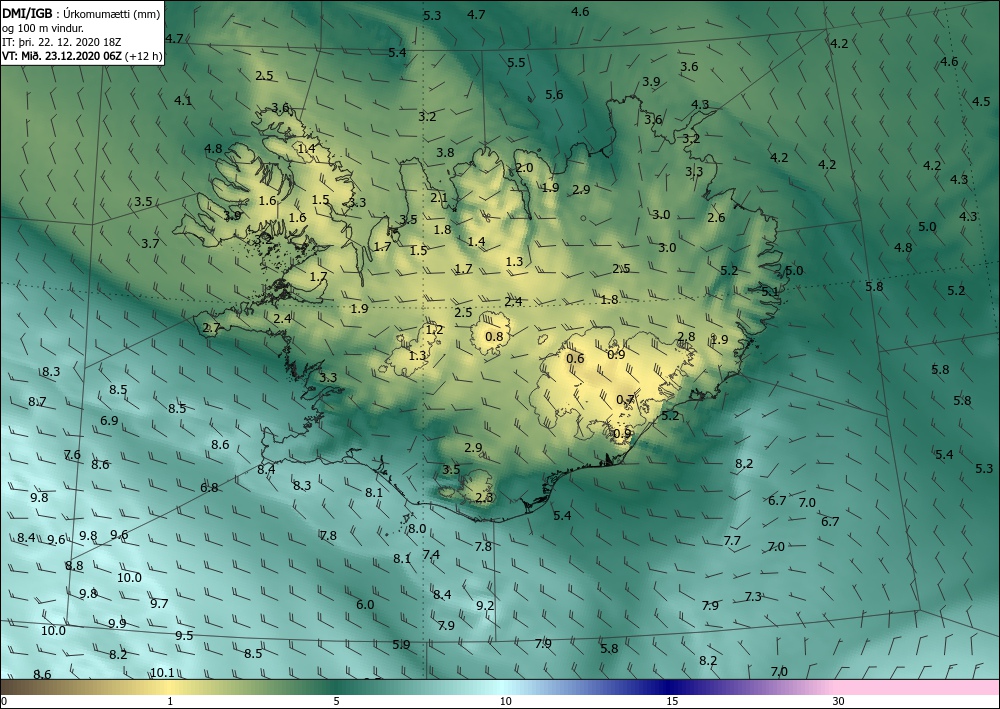Click the '10' label on the colour scale
Image resolution: width=1000 pixels, height=709 pixels.
click(505, 702)
